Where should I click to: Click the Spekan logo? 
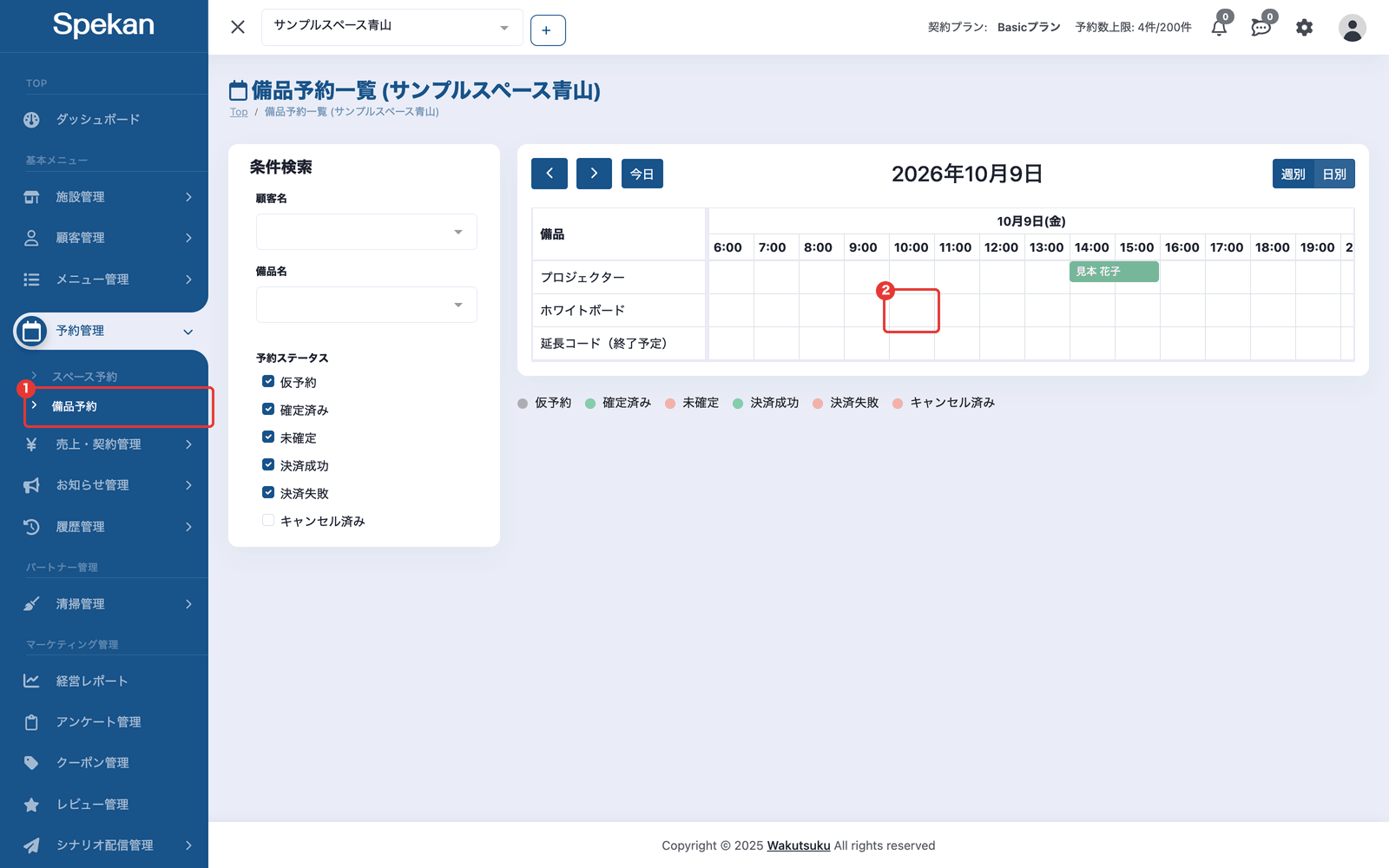coord(103,25)
